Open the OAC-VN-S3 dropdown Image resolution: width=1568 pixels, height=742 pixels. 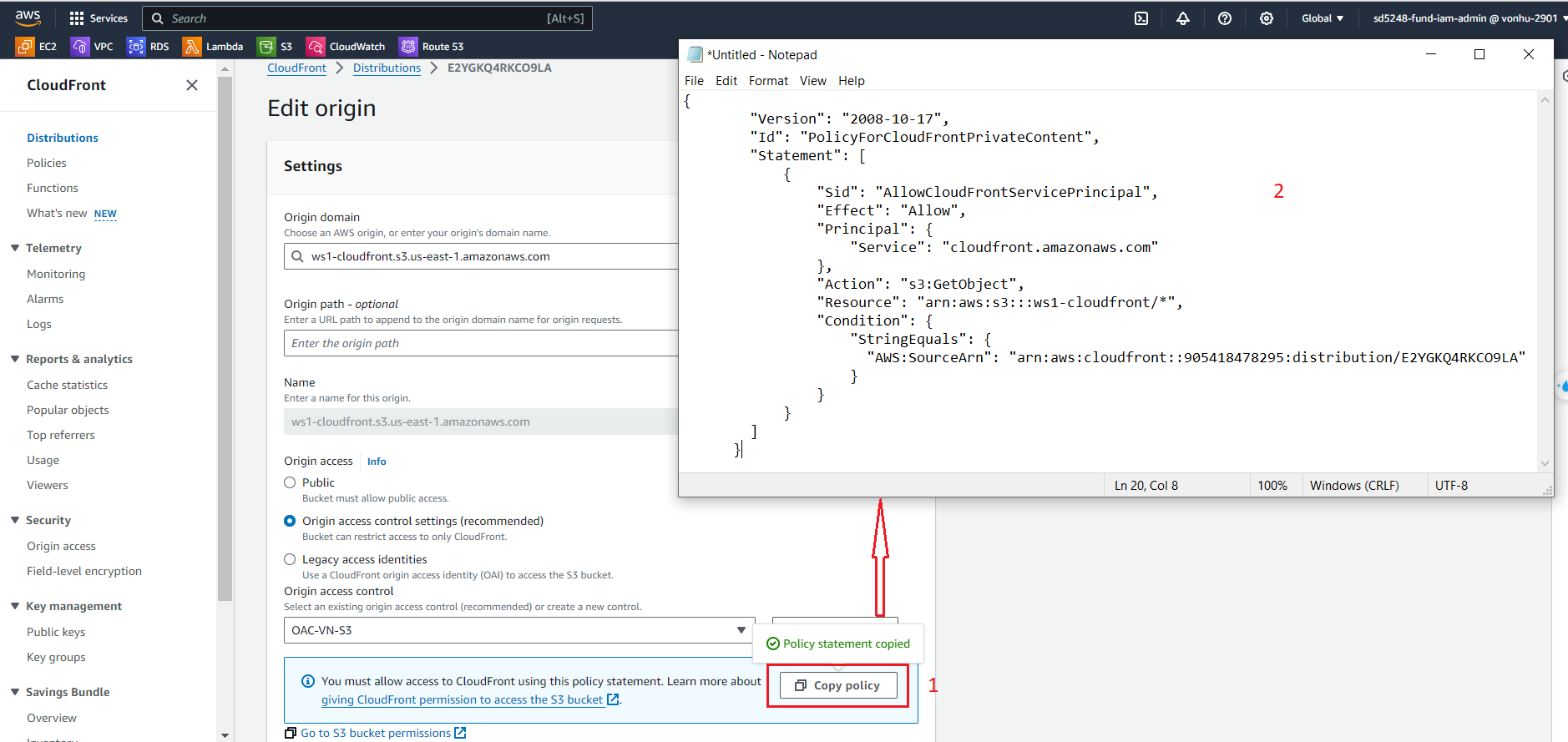pyautogui.click(x=518, y=630)
